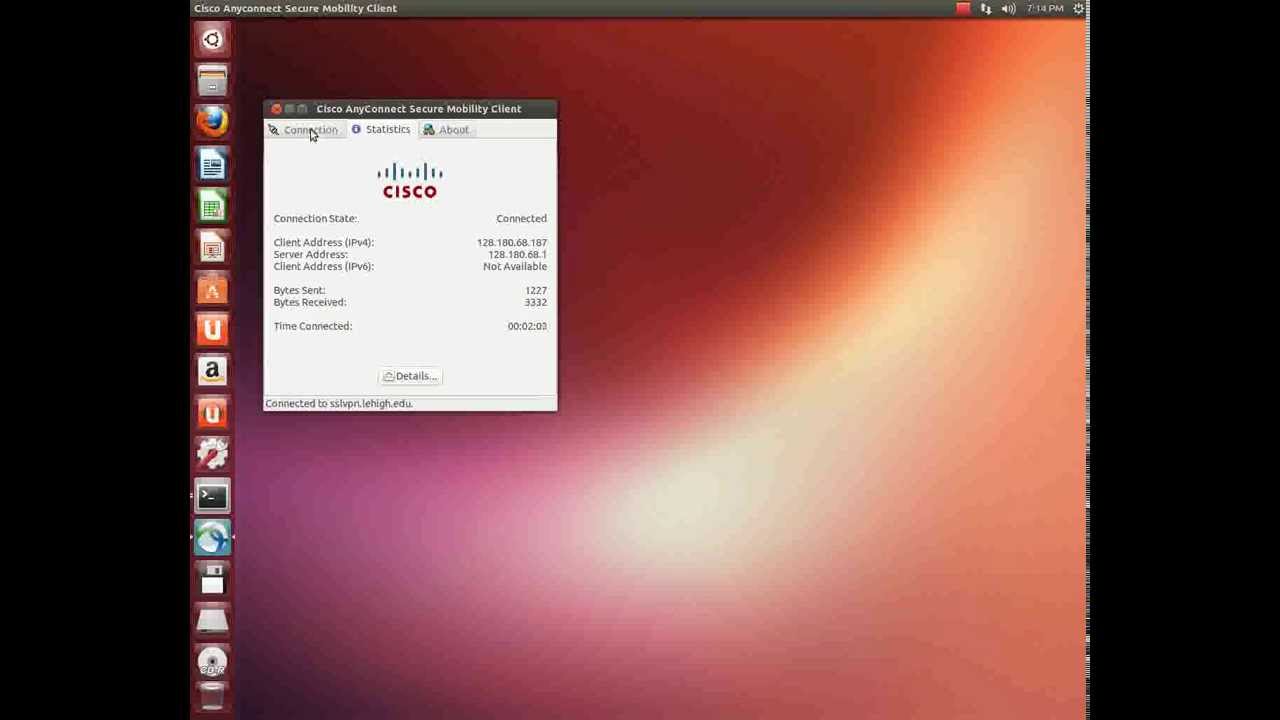Screen dimensions: 1280x720
Task: Click the 'Bytes Sent:' label
Action: [299, 290]
